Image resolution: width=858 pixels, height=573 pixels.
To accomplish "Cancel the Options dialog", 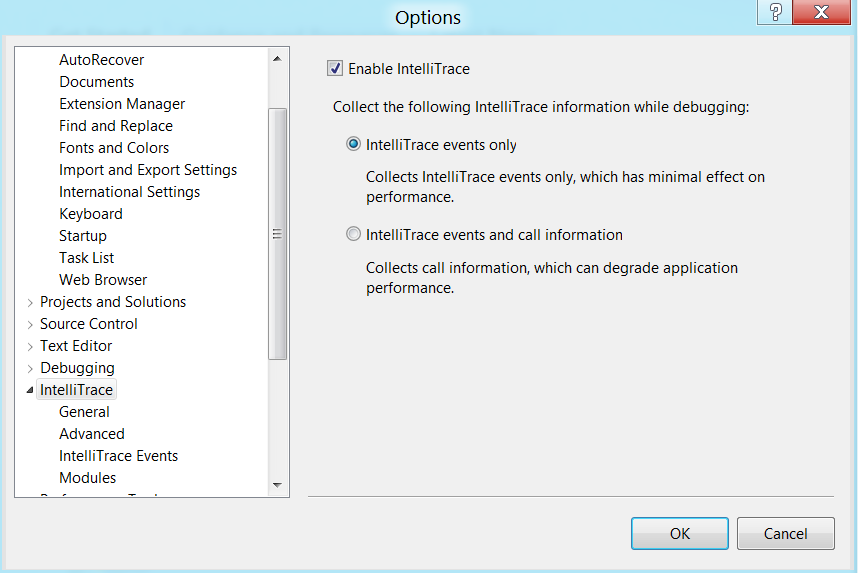I will tap(785, 533).
